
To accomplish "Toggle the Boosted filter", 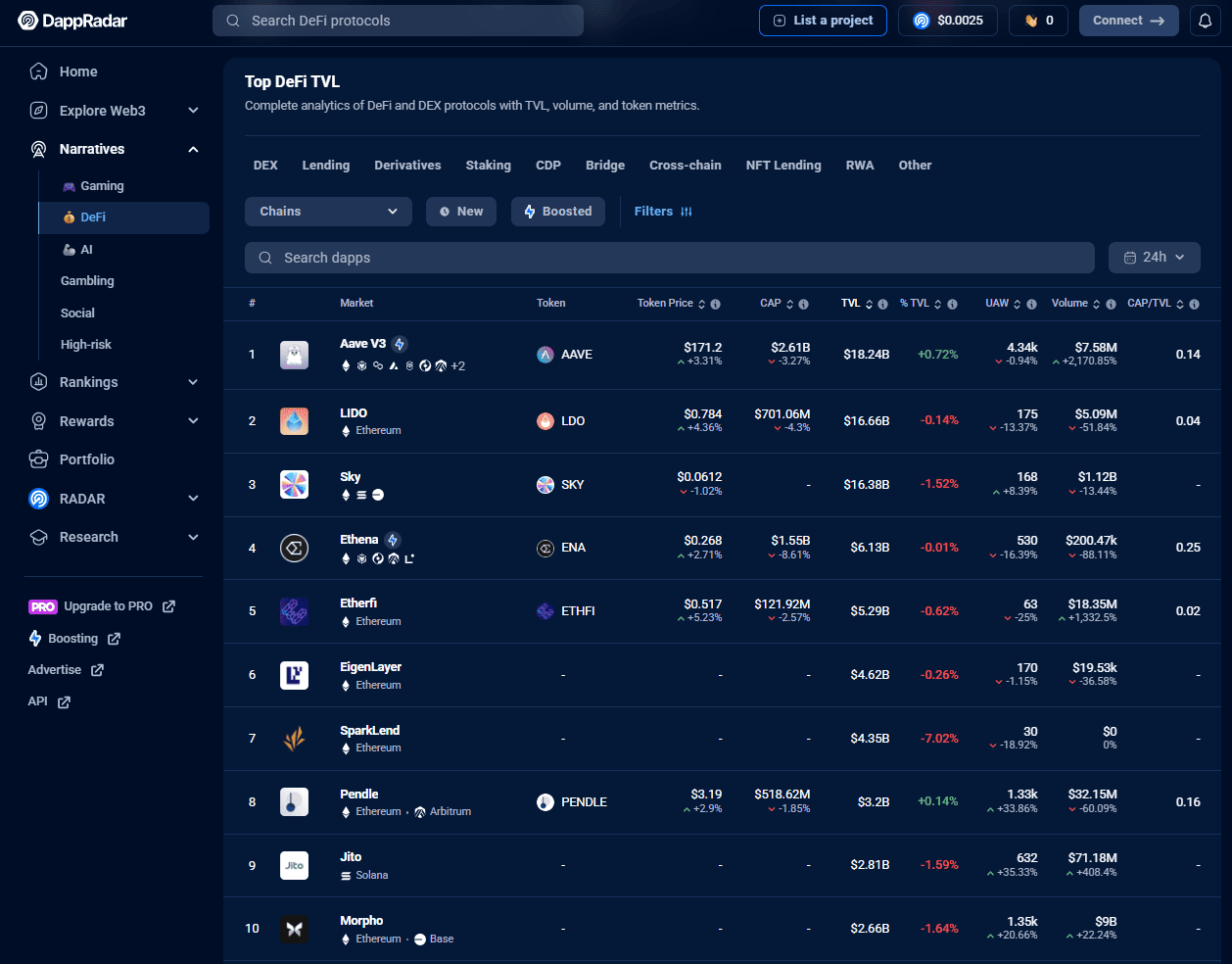I will click(558, 212).
